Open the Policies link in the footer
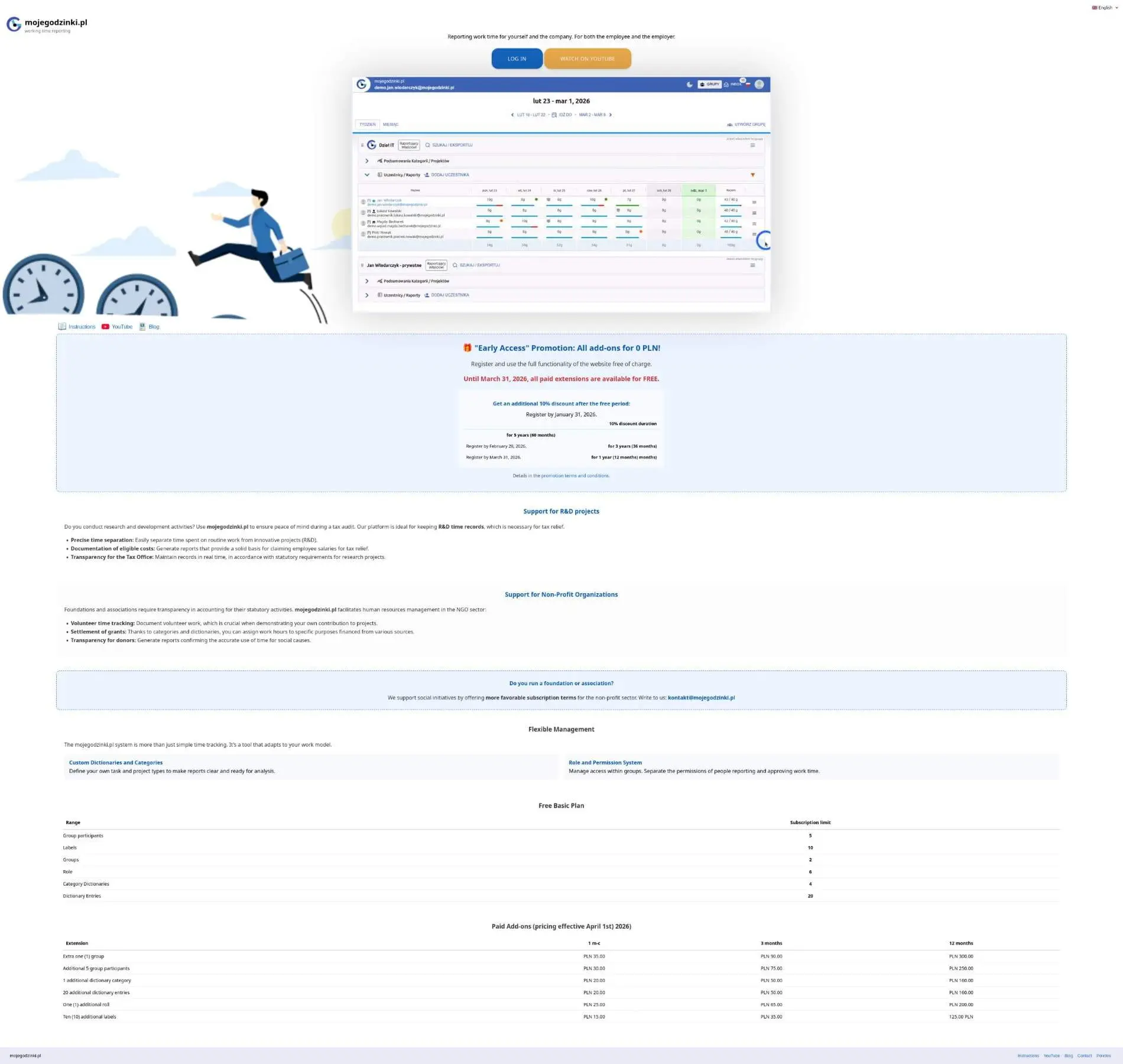 [1103, 1056]
